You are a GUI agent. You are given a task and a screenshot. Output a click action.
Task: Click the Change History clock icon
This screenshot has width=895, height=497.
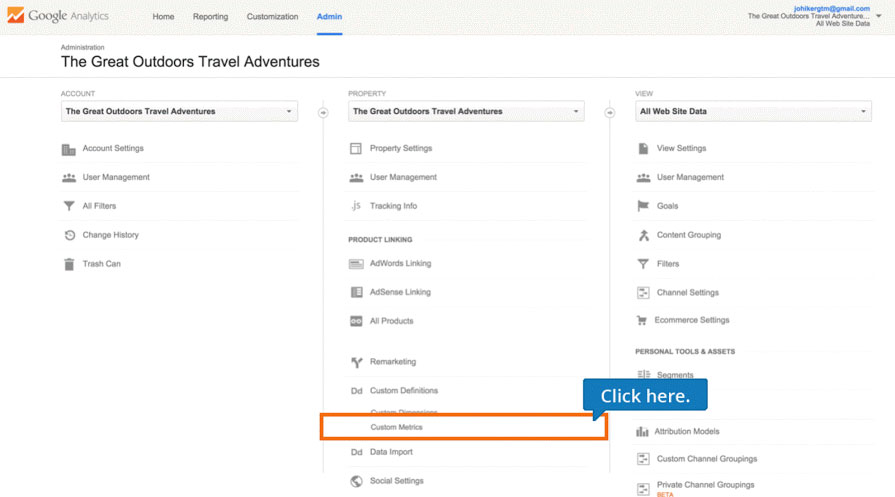tap(69, 235)
